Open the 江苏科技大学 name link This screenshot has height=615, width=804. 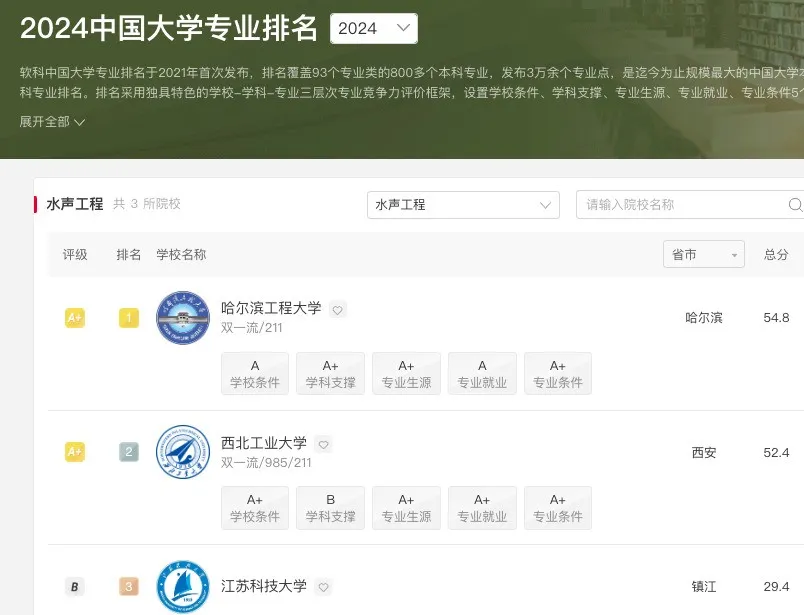click(x=264, y=586)
